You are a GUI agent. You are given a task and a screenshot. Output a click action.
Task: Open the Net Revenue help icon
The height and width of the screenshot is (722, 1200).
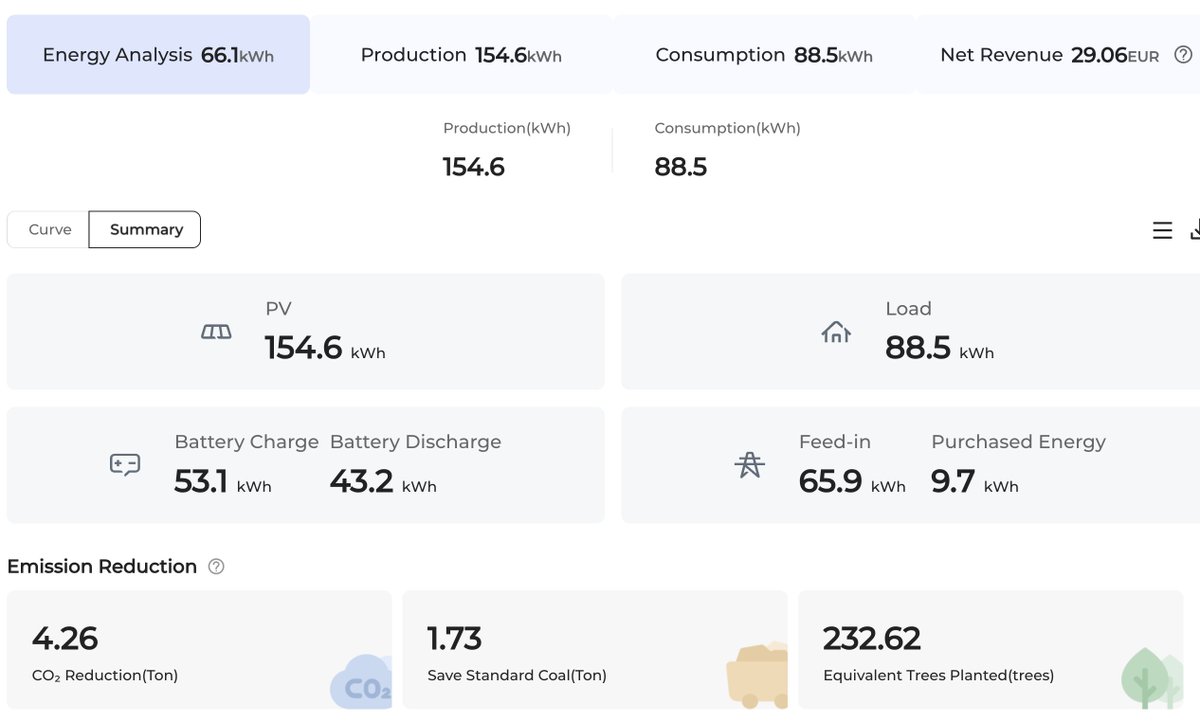[1183, 55]
